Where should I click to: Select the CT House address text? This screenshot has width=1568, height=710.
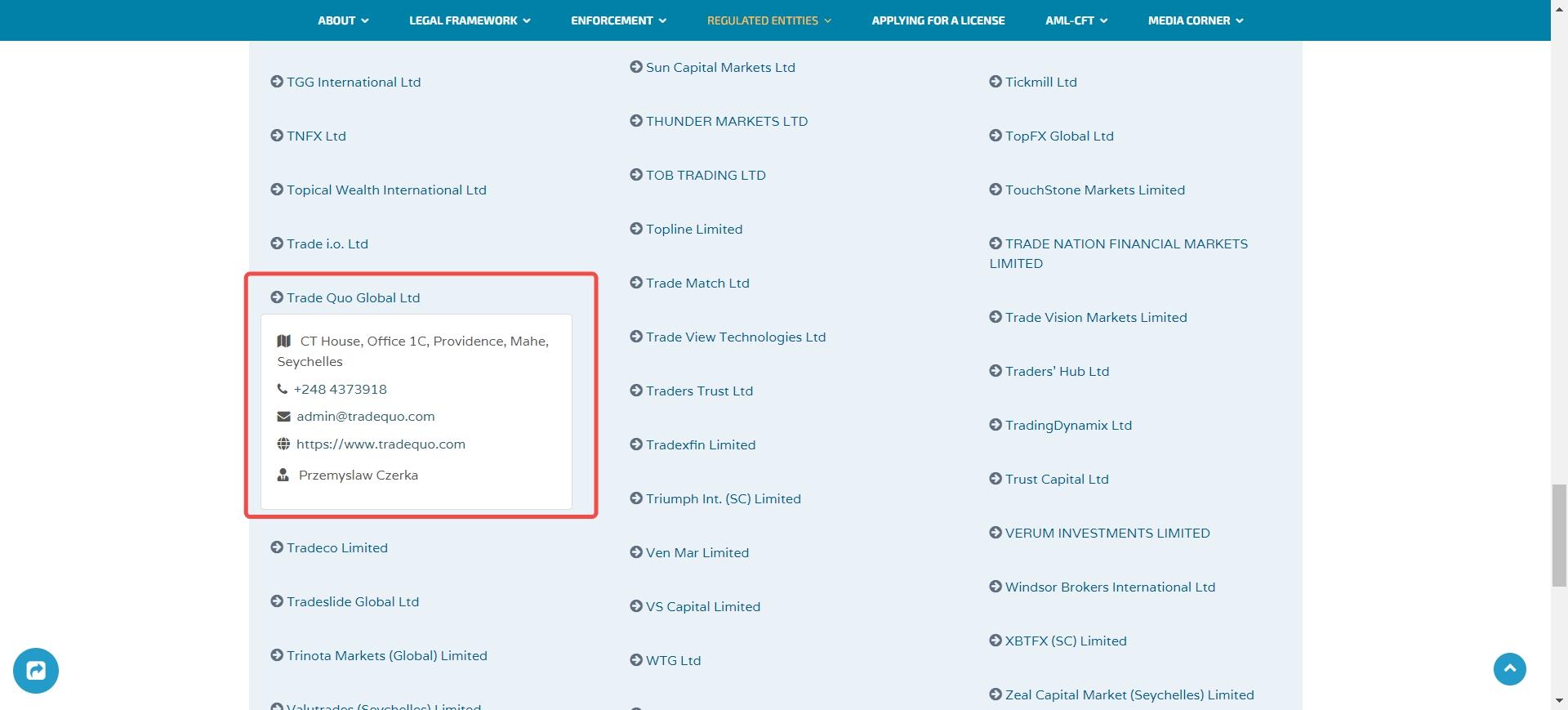(413, 351)
